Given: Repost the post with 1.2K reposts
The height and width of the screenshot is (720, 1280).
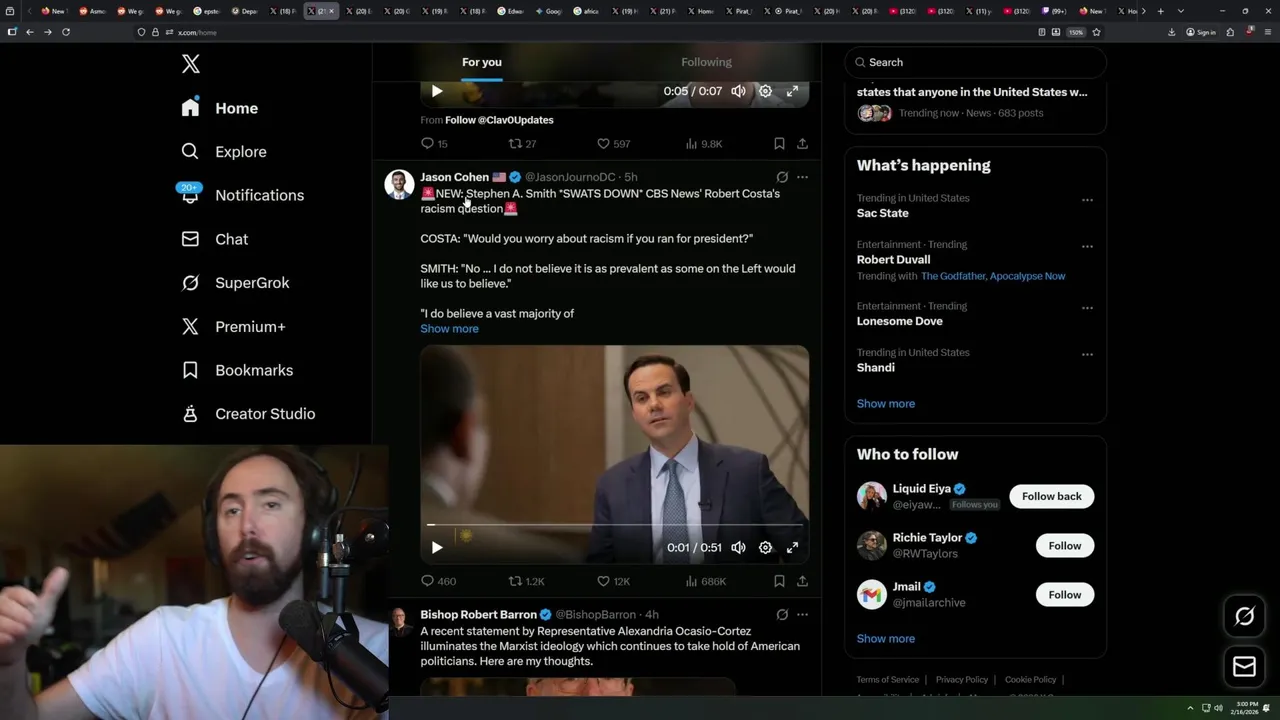Looking at the screenshot, I should point(526,581).
